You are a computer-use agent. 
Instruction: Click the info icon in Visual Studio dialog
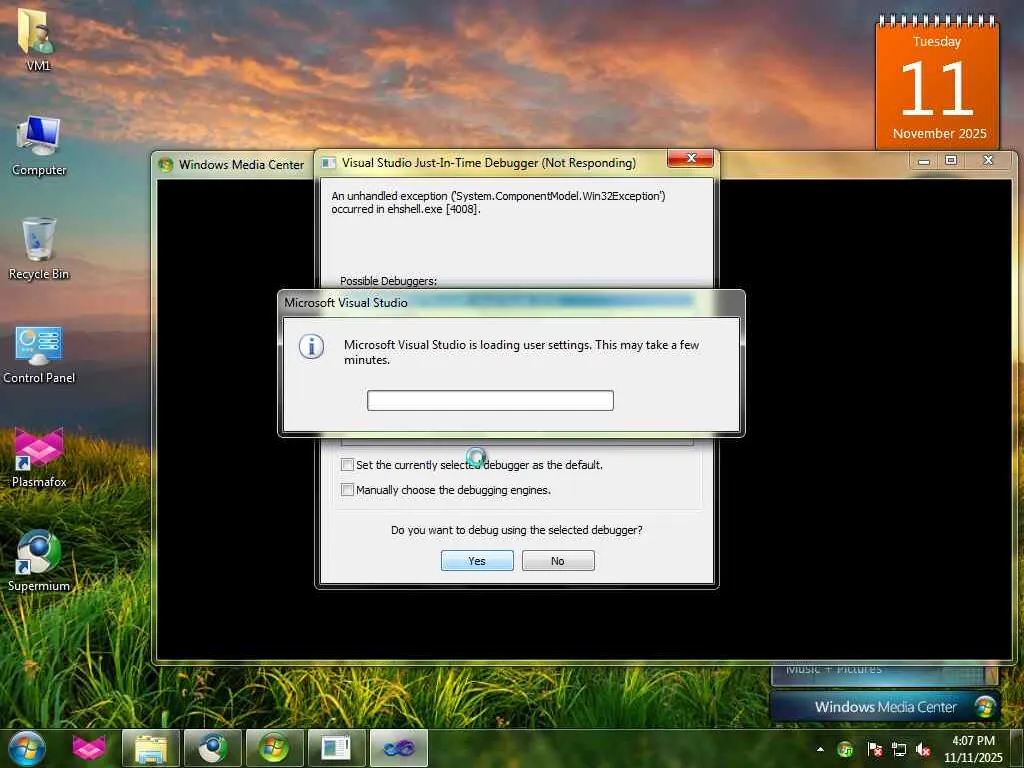click(x=312, y=347)
